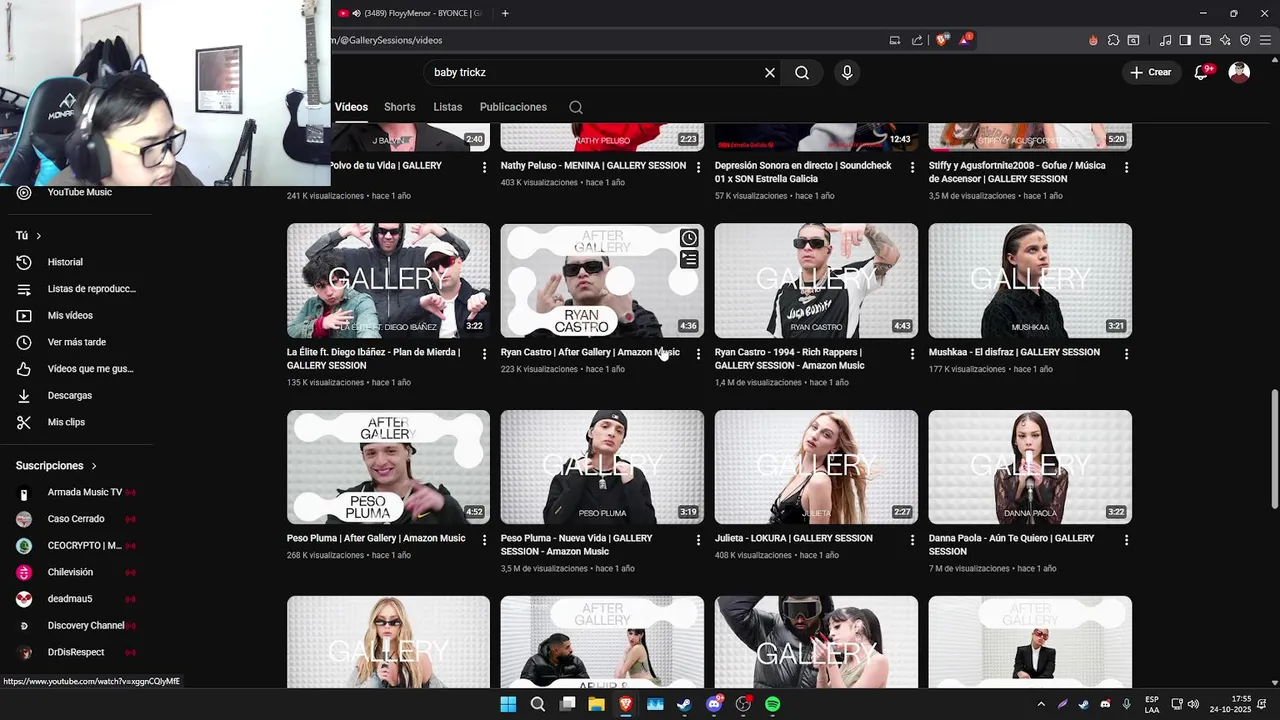The width and height of the screenshot is (1280, 720).
Task: Open options menu for Mushkaa El disfraz
Action: [1126, 354]
